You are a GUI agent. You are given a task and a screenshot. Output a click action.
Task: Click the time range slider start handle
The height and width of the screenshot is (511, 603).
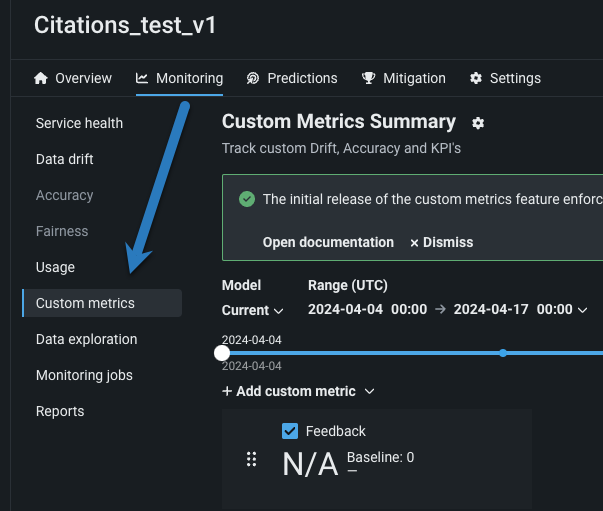222,353
